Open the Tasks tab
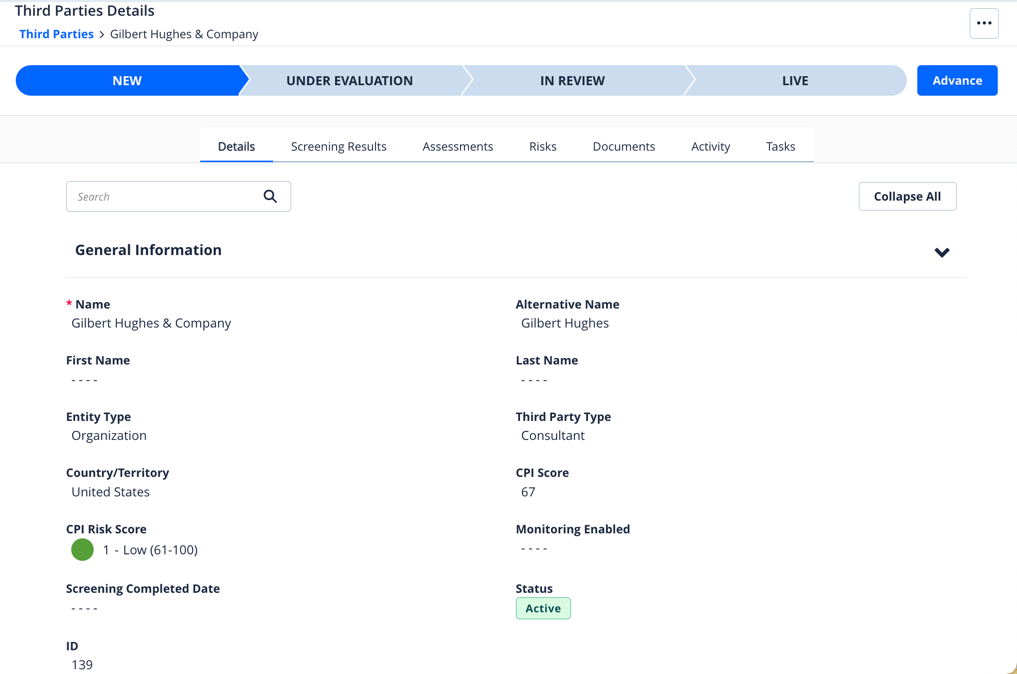Image resolution: width=1017 pixels, height=674 pixels. [780, 146]
